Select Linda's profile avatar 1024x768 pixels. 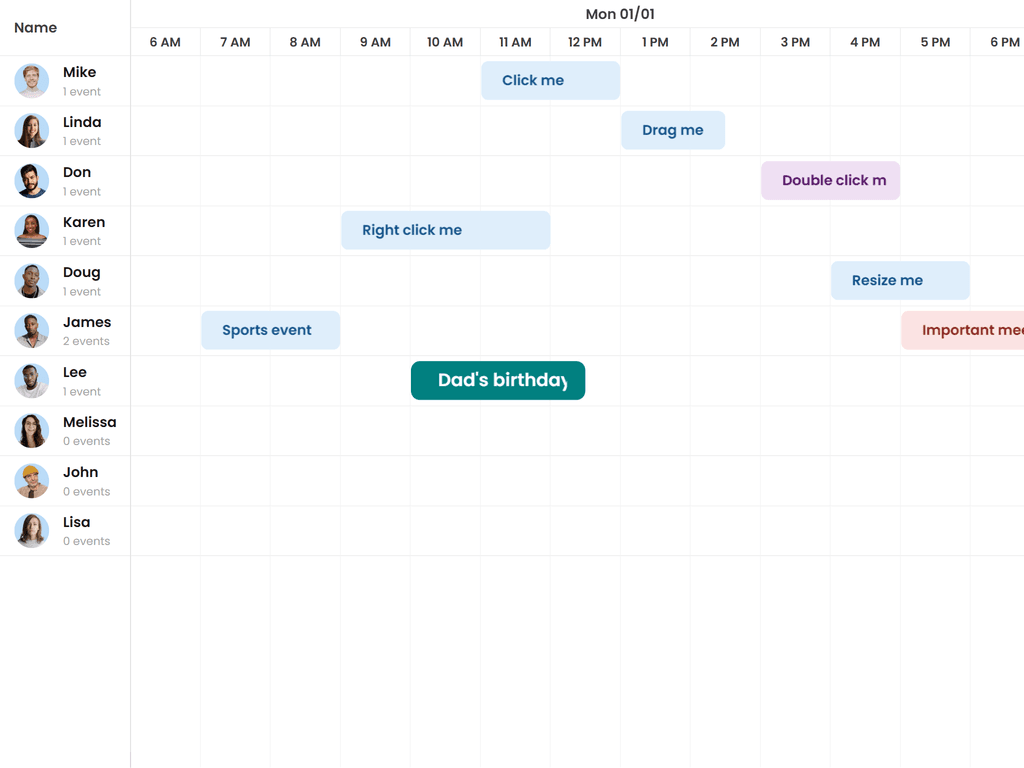click(x=32, y=131)
